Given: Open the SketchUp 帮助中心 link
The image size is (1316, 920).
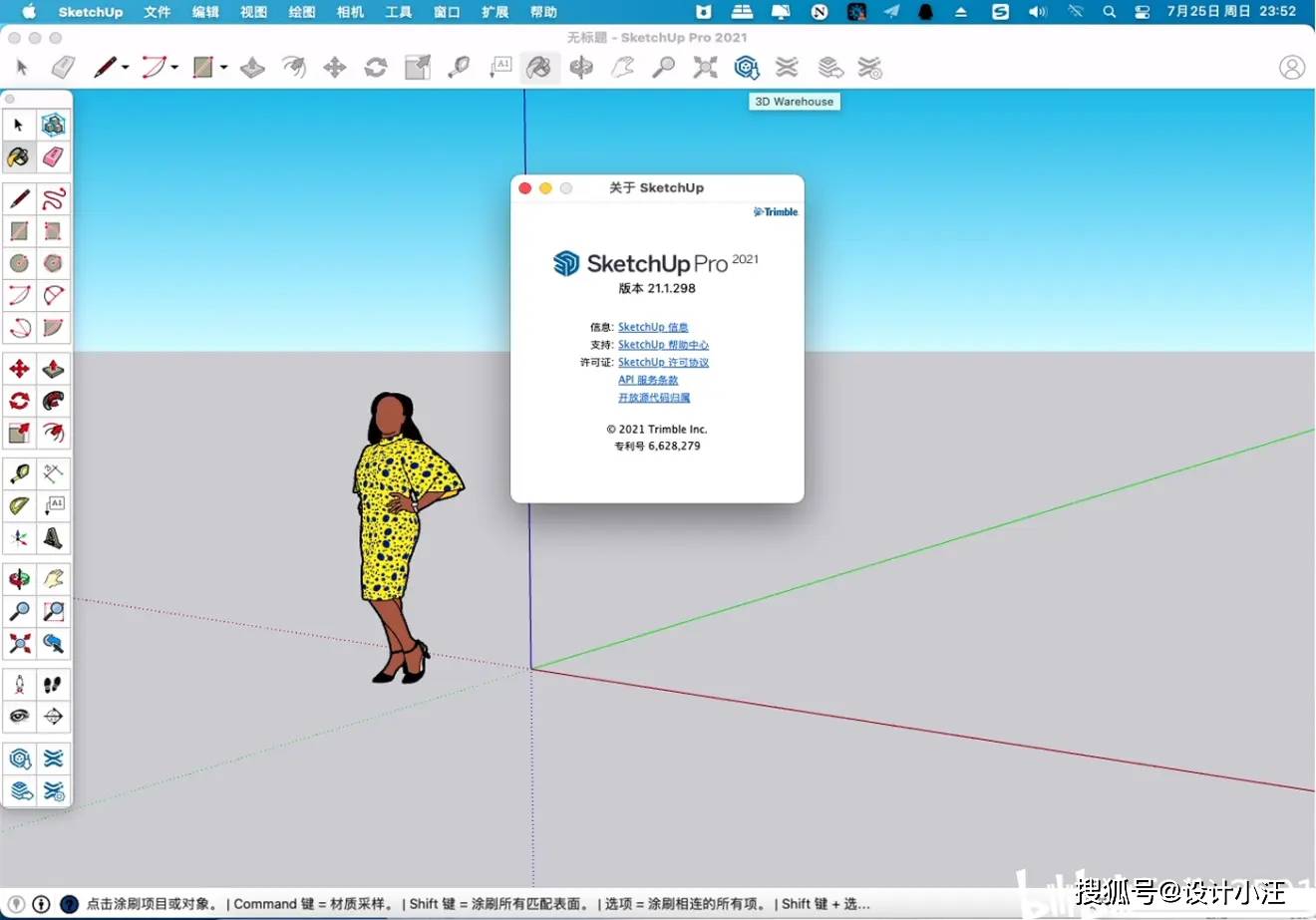Looking at the screenshot, I should pos(663,345).
